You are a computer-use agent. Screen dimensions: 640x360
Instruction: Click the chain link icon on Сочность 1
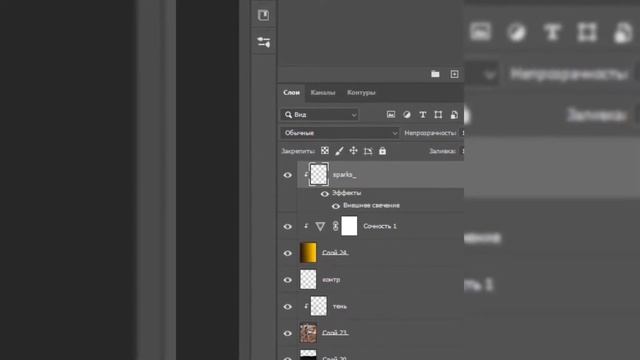(335, 226)
